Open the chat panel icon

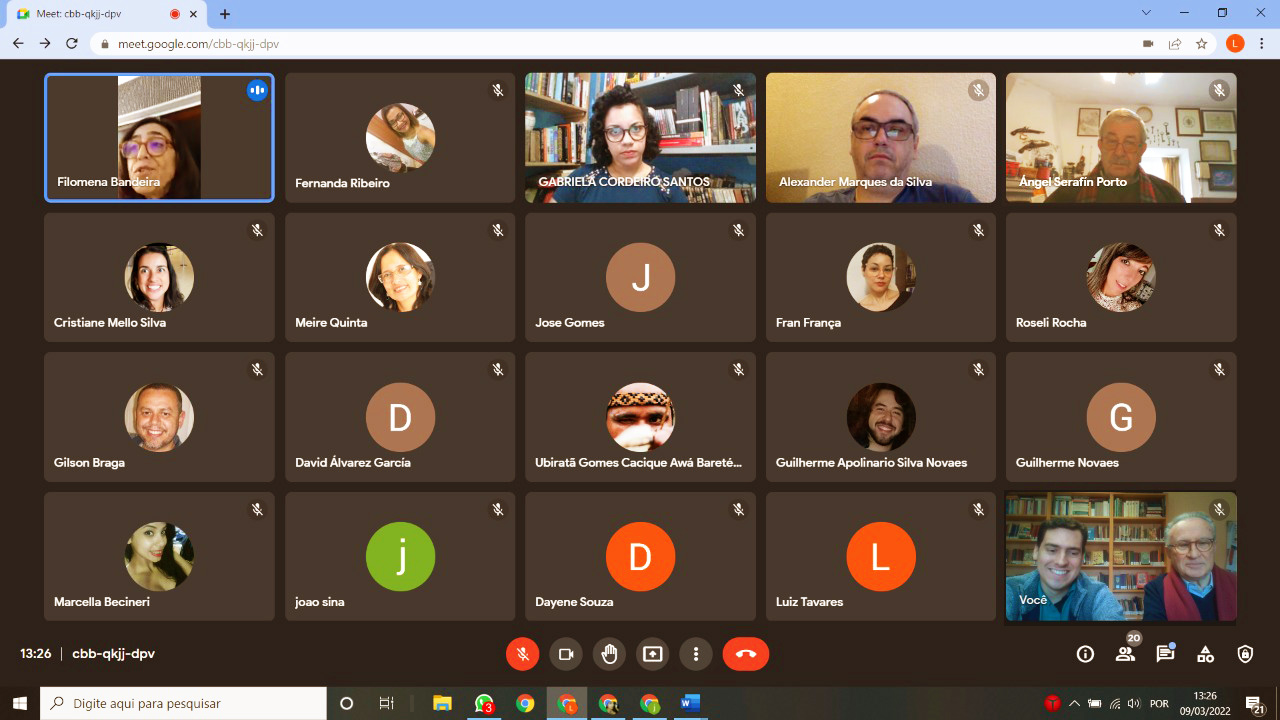click(1165, 654)
